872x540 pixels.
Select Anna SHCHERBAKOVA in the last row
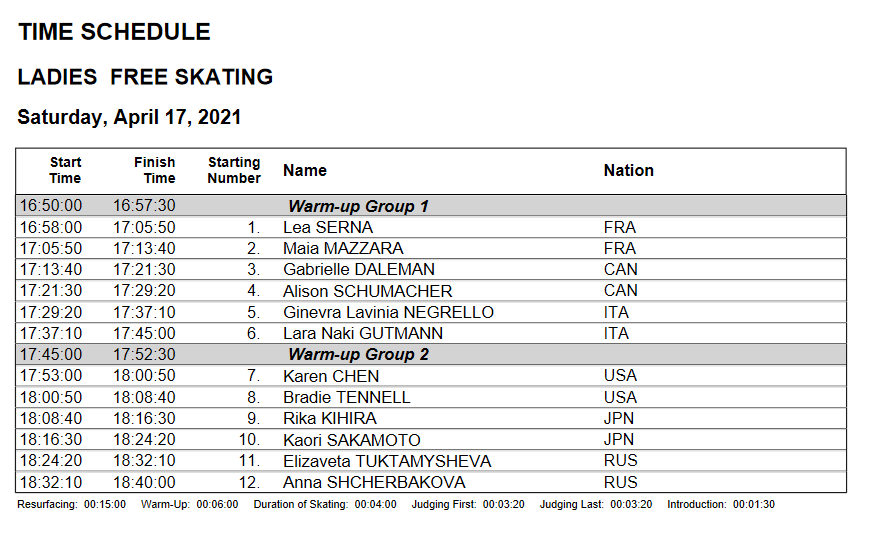374,482
